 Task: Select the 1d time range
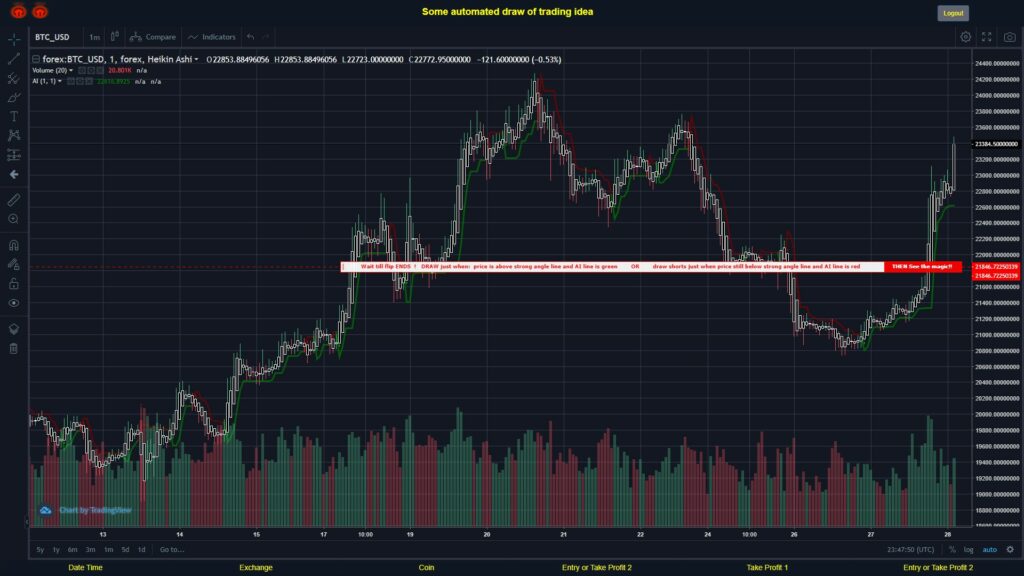pyautogui.click(x=141, y=550)
